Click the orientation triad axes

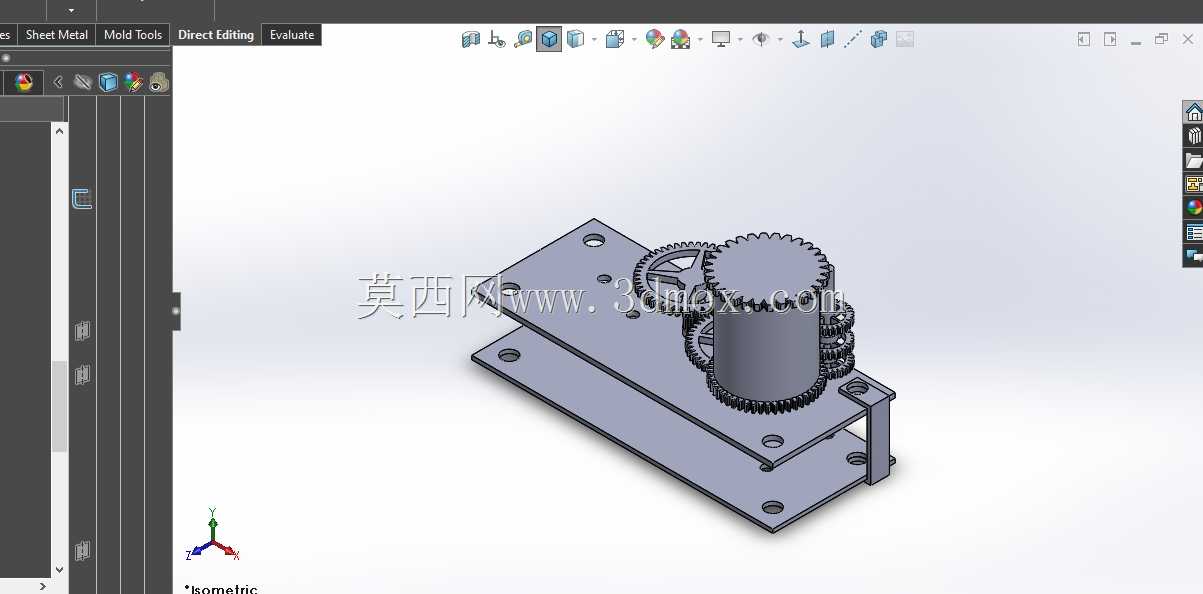pos(212,534)
